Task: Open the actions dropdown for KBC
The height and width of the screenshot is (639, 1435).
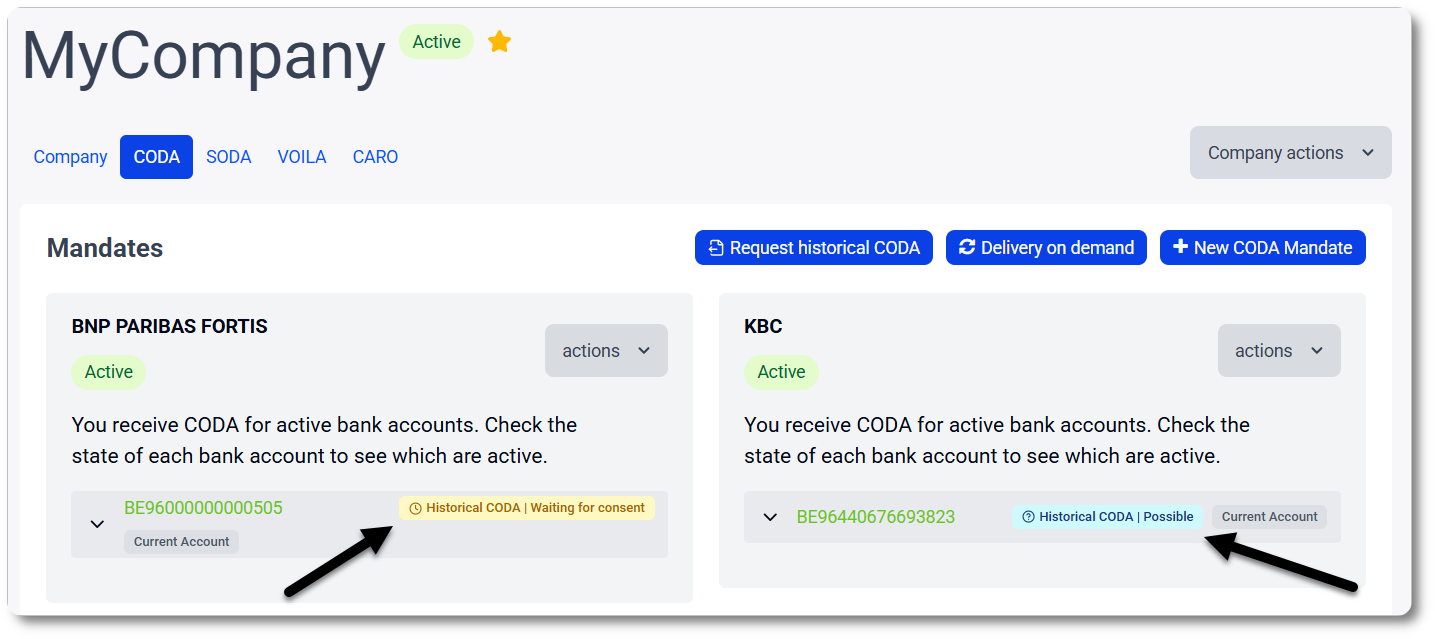Action: (1279, 350)
